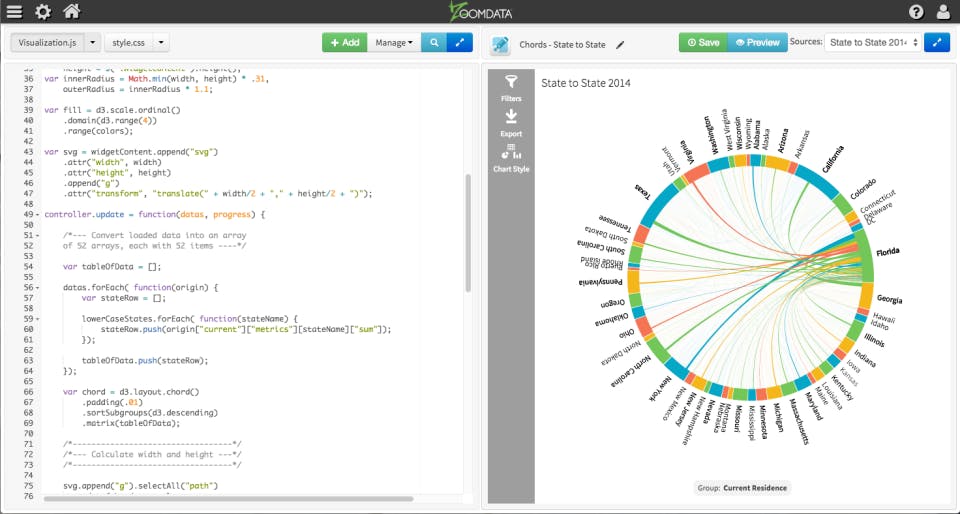Click the Ohio label on the chart
Viewport: 960px width, 514px height.
coord(626,333)
